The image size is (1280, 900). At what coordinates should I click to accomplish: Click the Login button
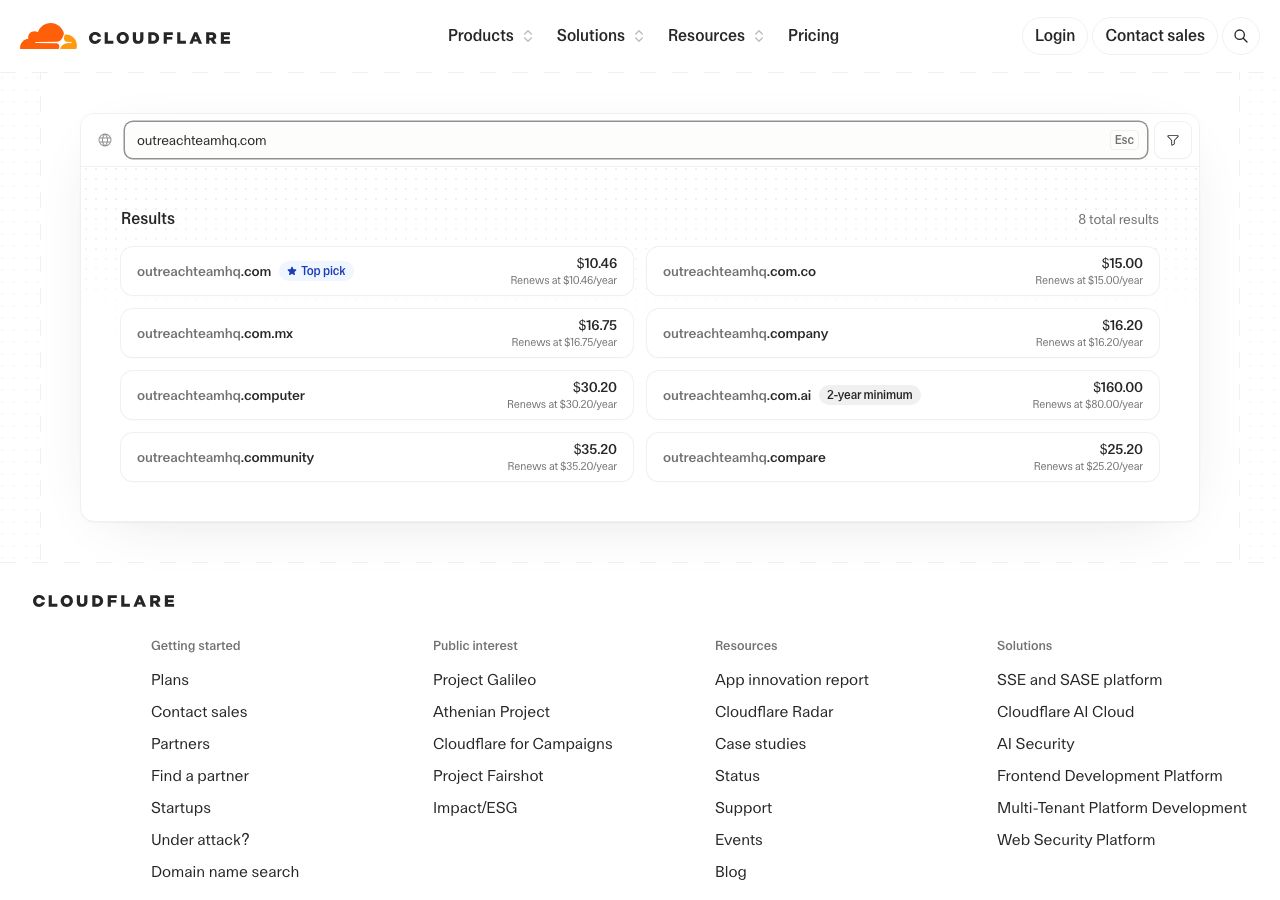[1054, 36]
